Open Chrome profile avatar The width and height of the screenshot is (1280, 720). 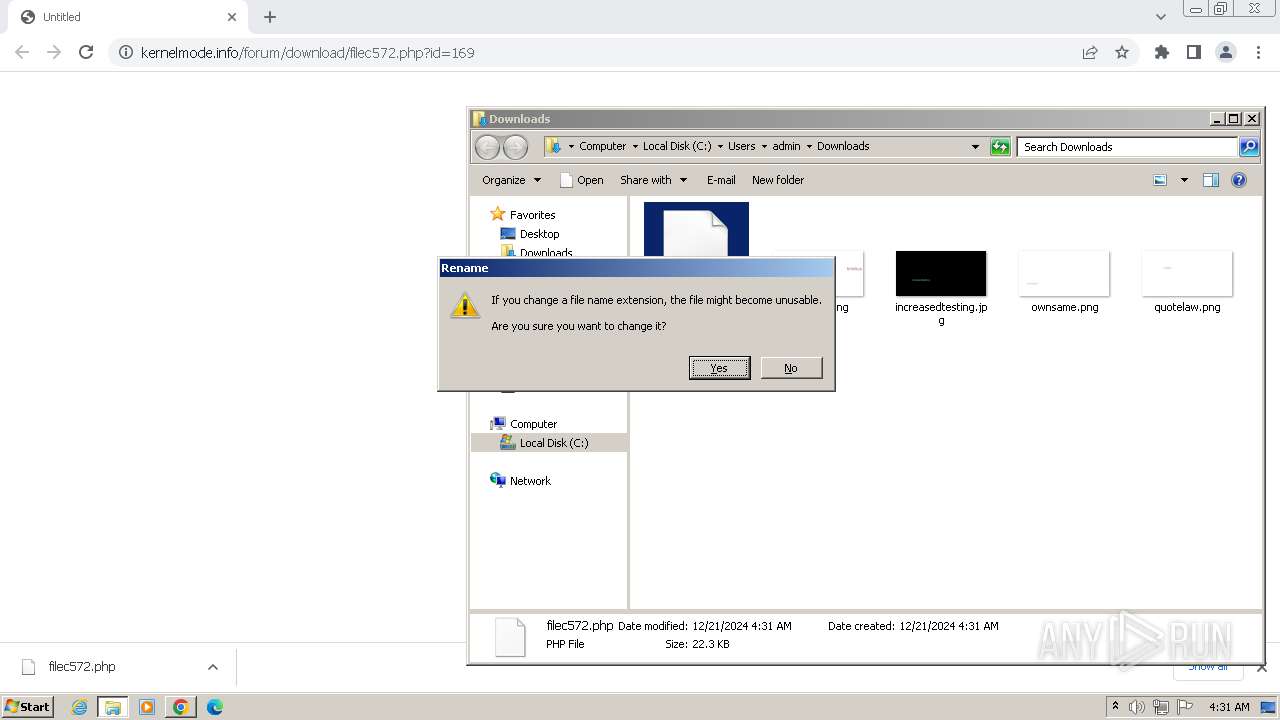click(x=1226, y=52)
